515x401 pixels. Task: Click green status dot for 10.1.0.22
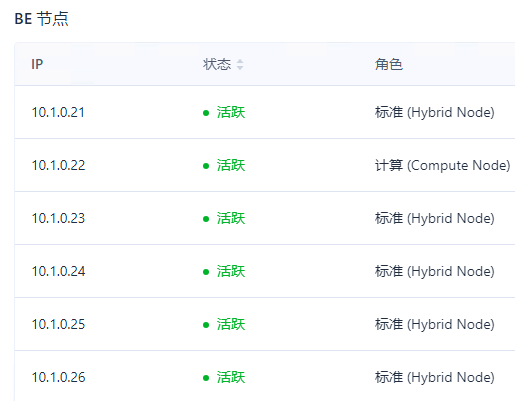point(206,166)
